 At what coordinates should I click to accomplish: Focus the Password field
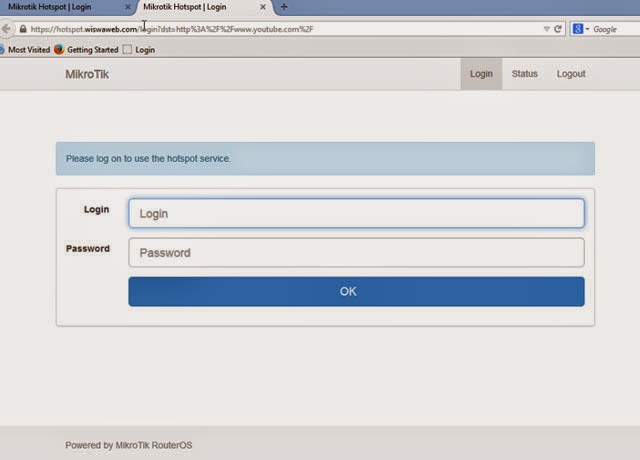click(x=356, y=252)
